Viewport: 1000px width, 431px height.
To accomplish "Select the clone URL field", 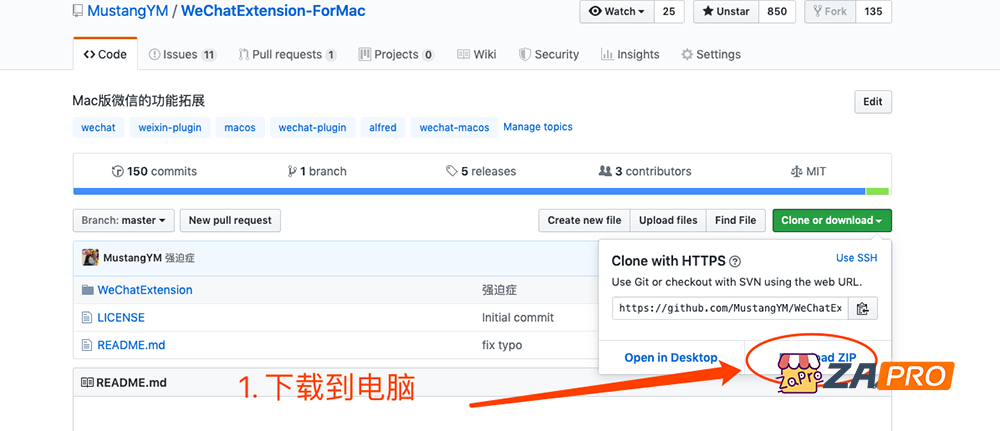I will click(x=730, y=309).
